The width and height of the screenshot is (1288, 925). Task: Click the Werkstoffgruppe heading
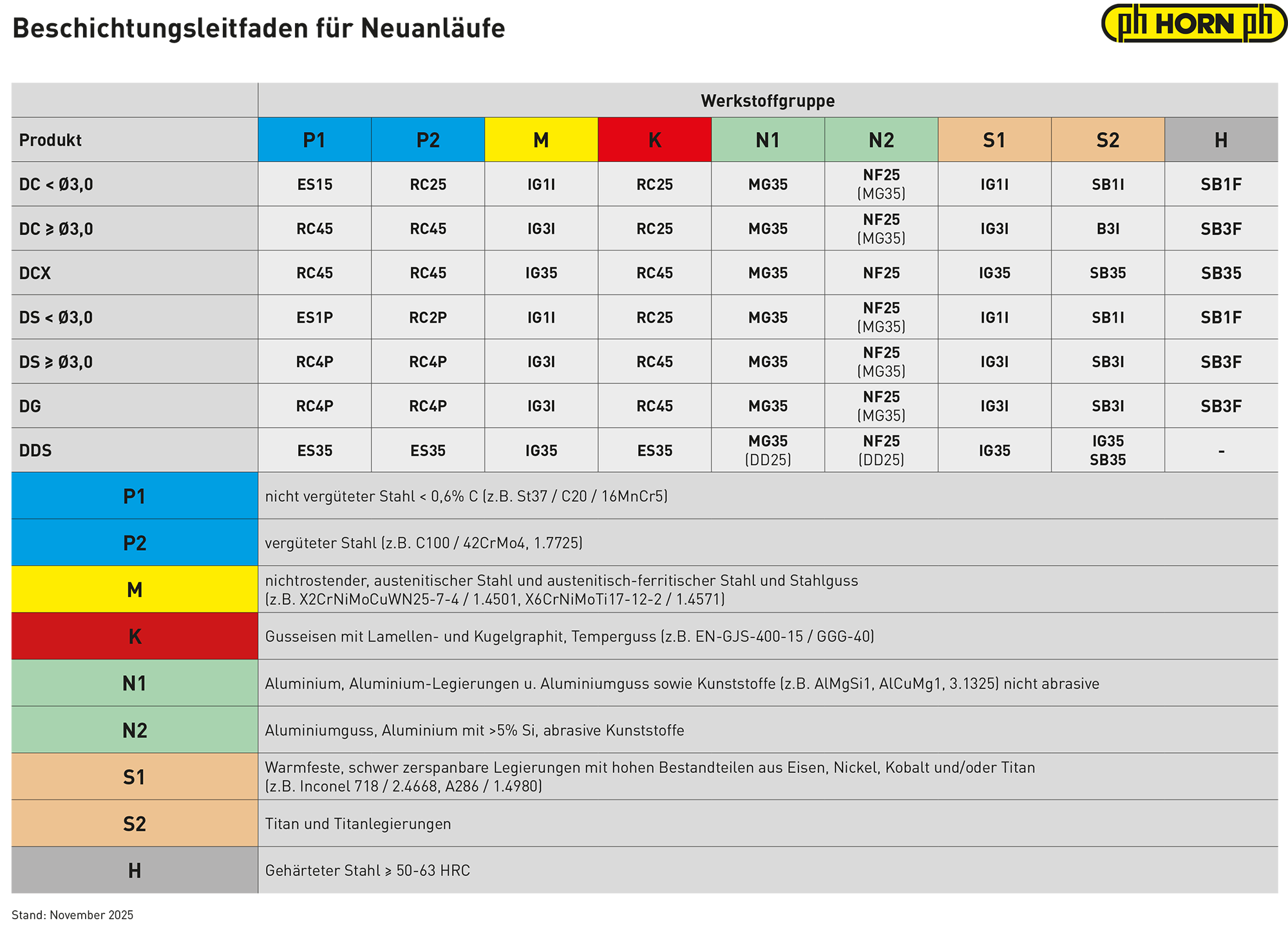(768, 101)
